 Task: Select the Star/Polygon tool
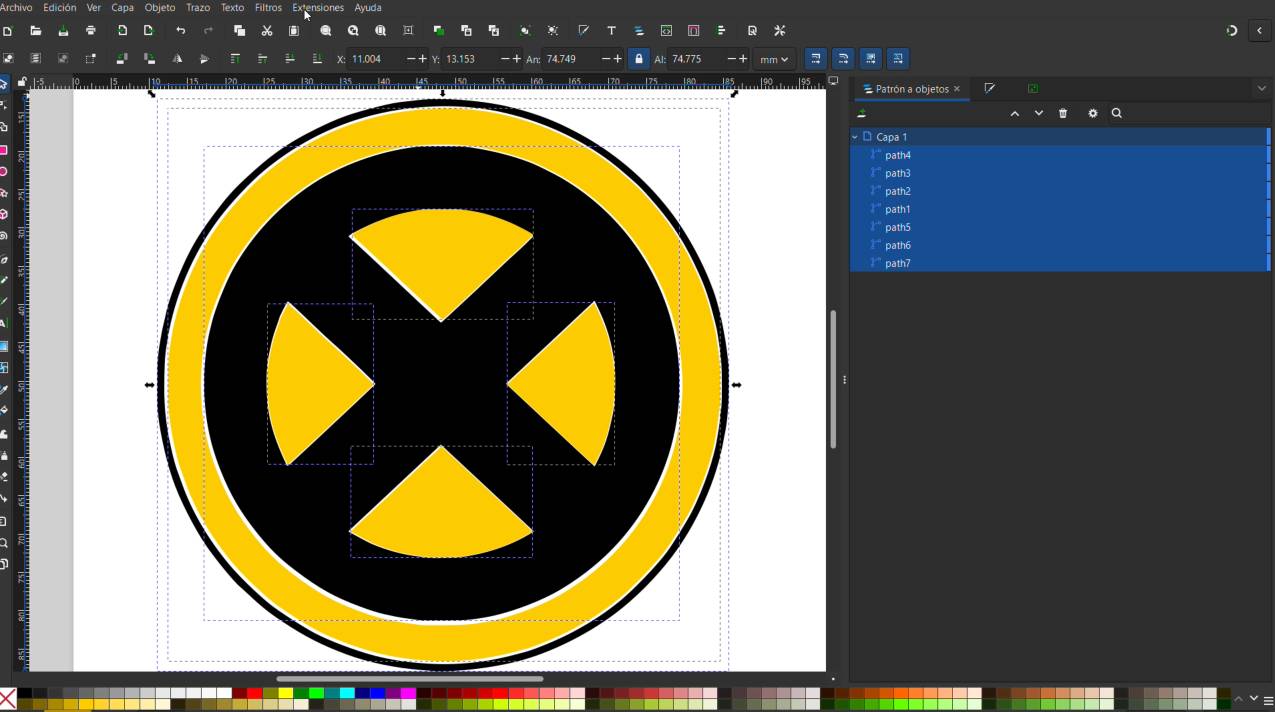(x=4, y=193)
